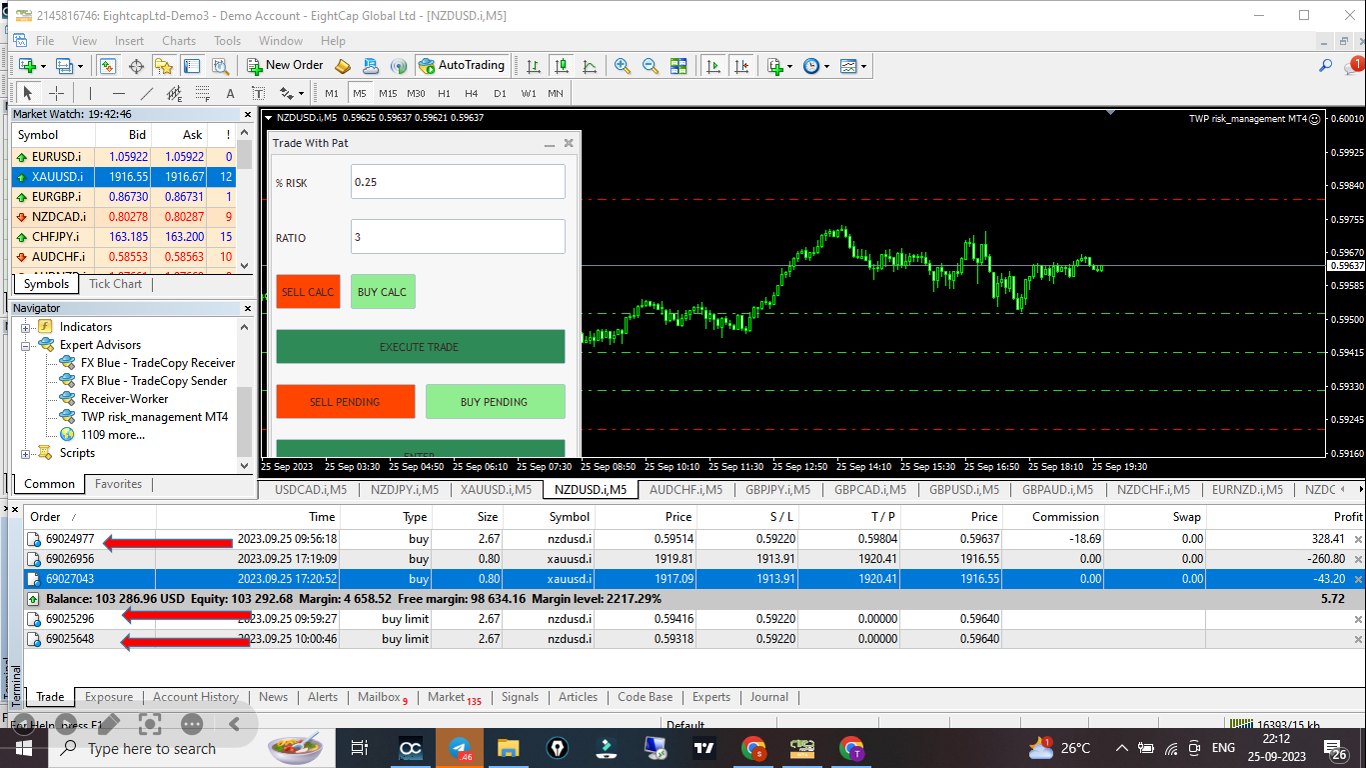The image size is (1366, 768).
Task: Collapse the Expert Advisors node
Action: click(26, 345)
